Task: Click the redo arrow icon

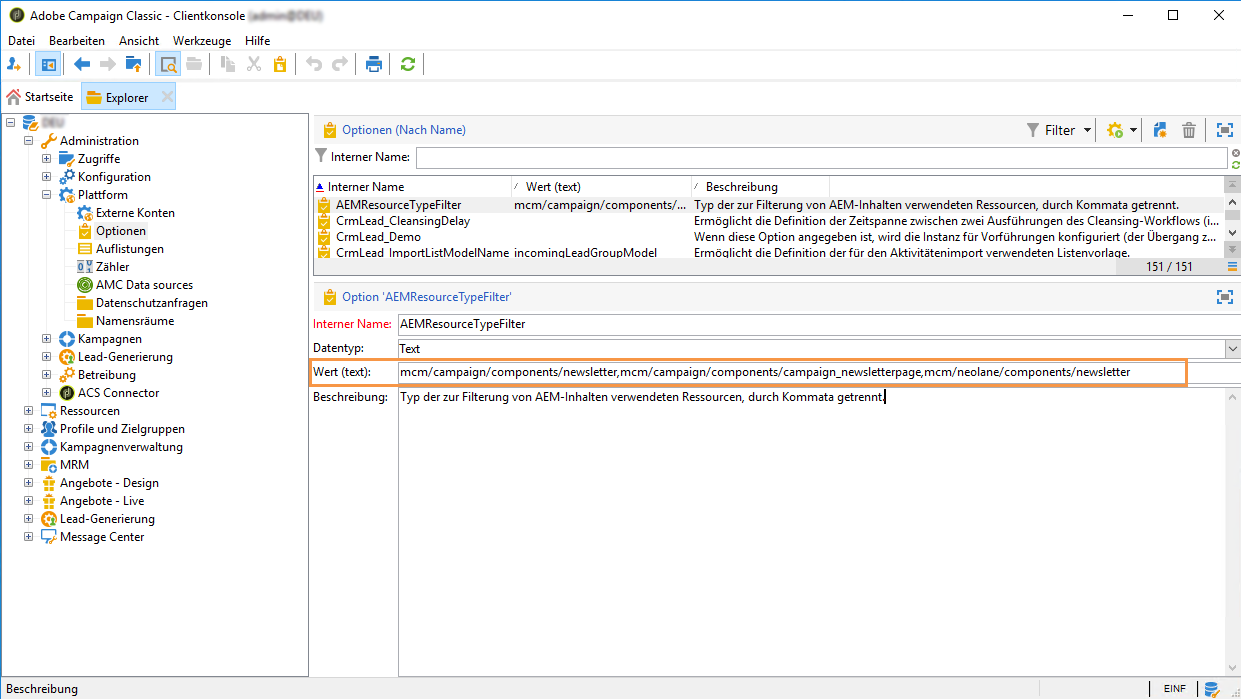Action: [340, 64]
